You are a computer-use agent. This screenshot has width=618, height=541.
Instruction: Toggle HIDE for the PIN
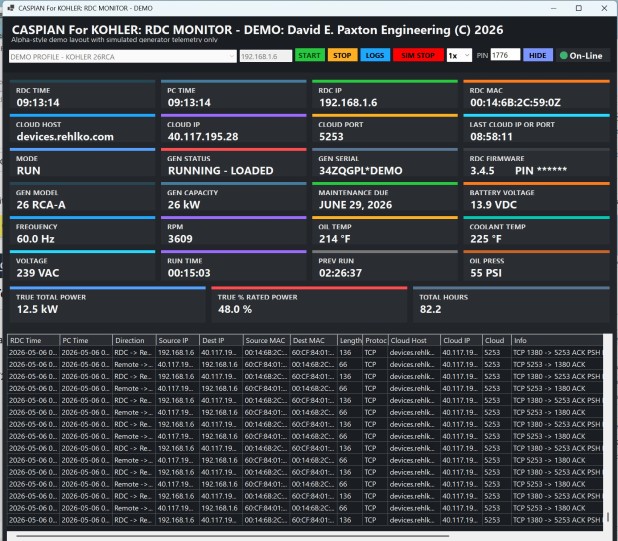pos(538,56)
